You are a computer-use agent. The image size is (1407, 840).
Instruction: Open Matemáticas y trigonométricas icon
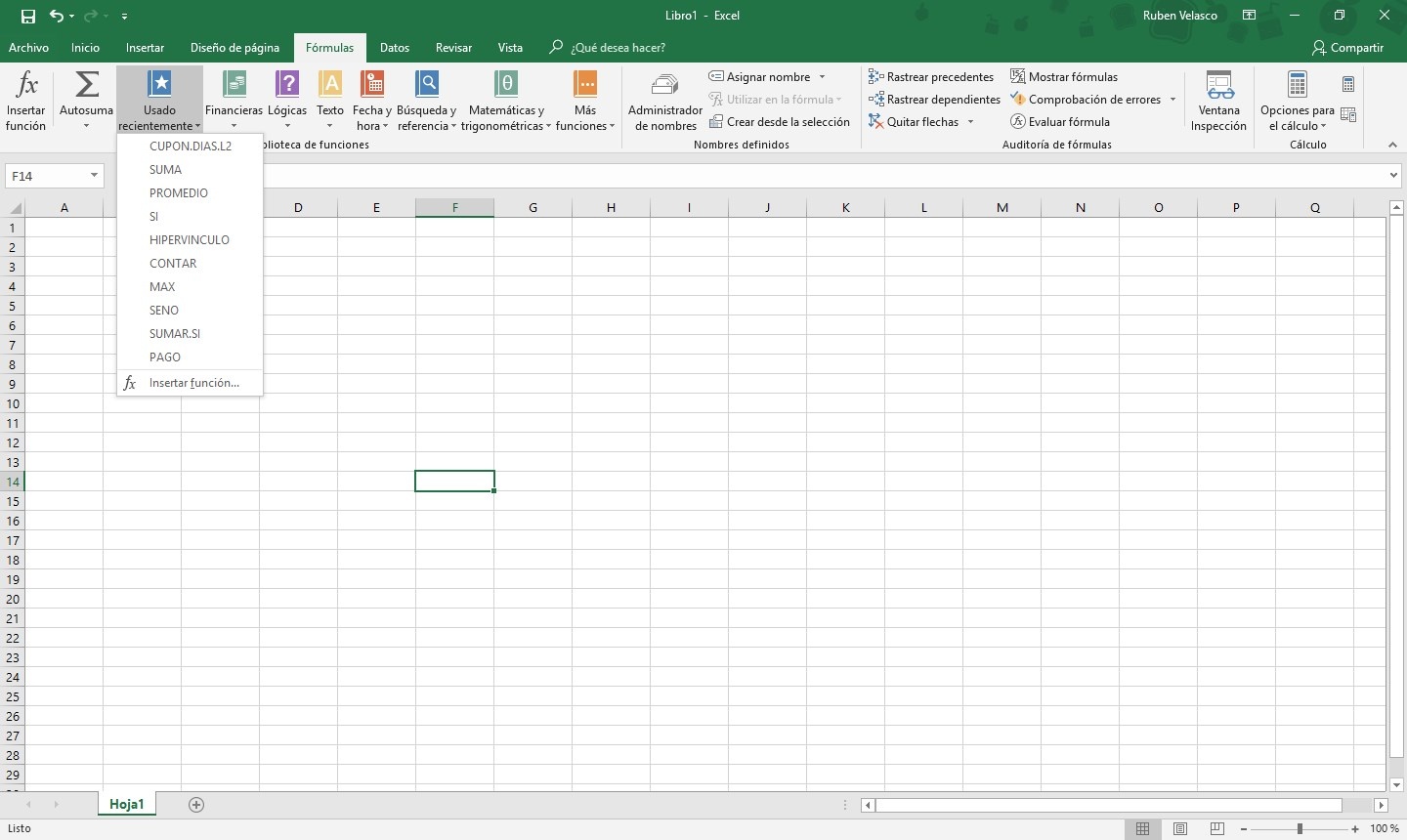click(506, 85)
